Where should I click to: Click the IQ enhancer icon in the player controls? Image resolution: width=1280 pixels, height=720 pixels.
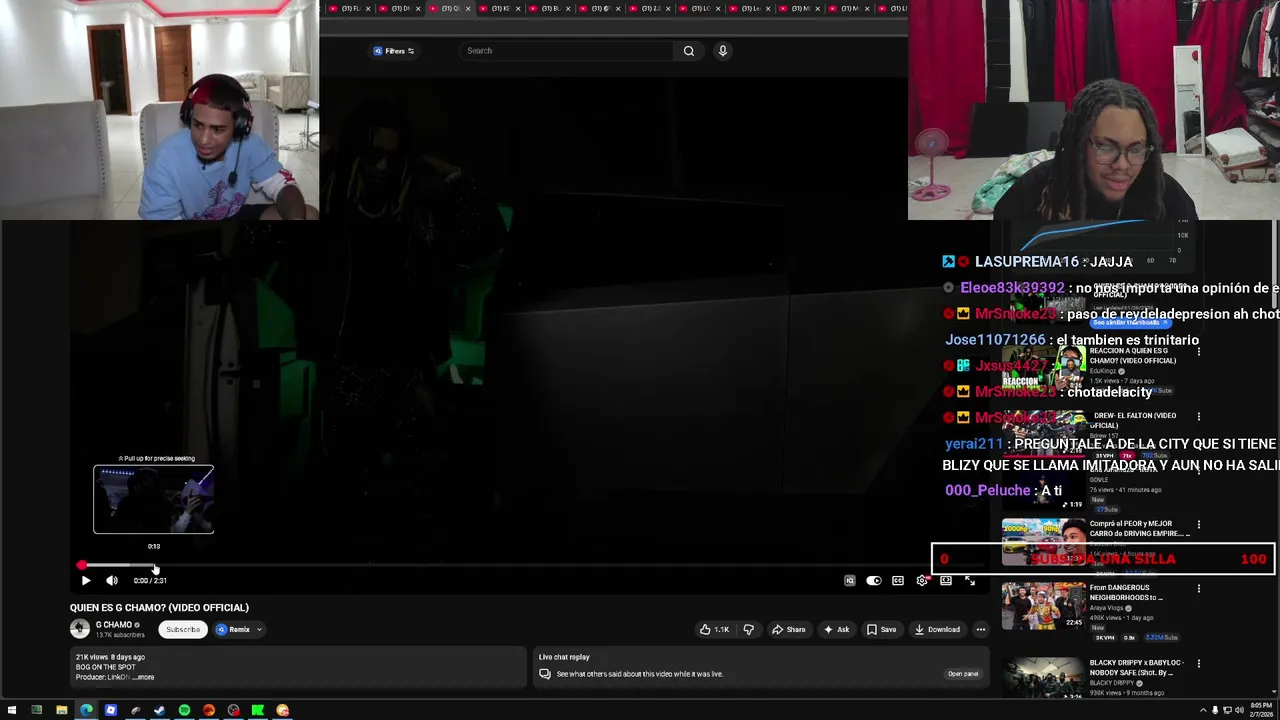coord(849,580)
